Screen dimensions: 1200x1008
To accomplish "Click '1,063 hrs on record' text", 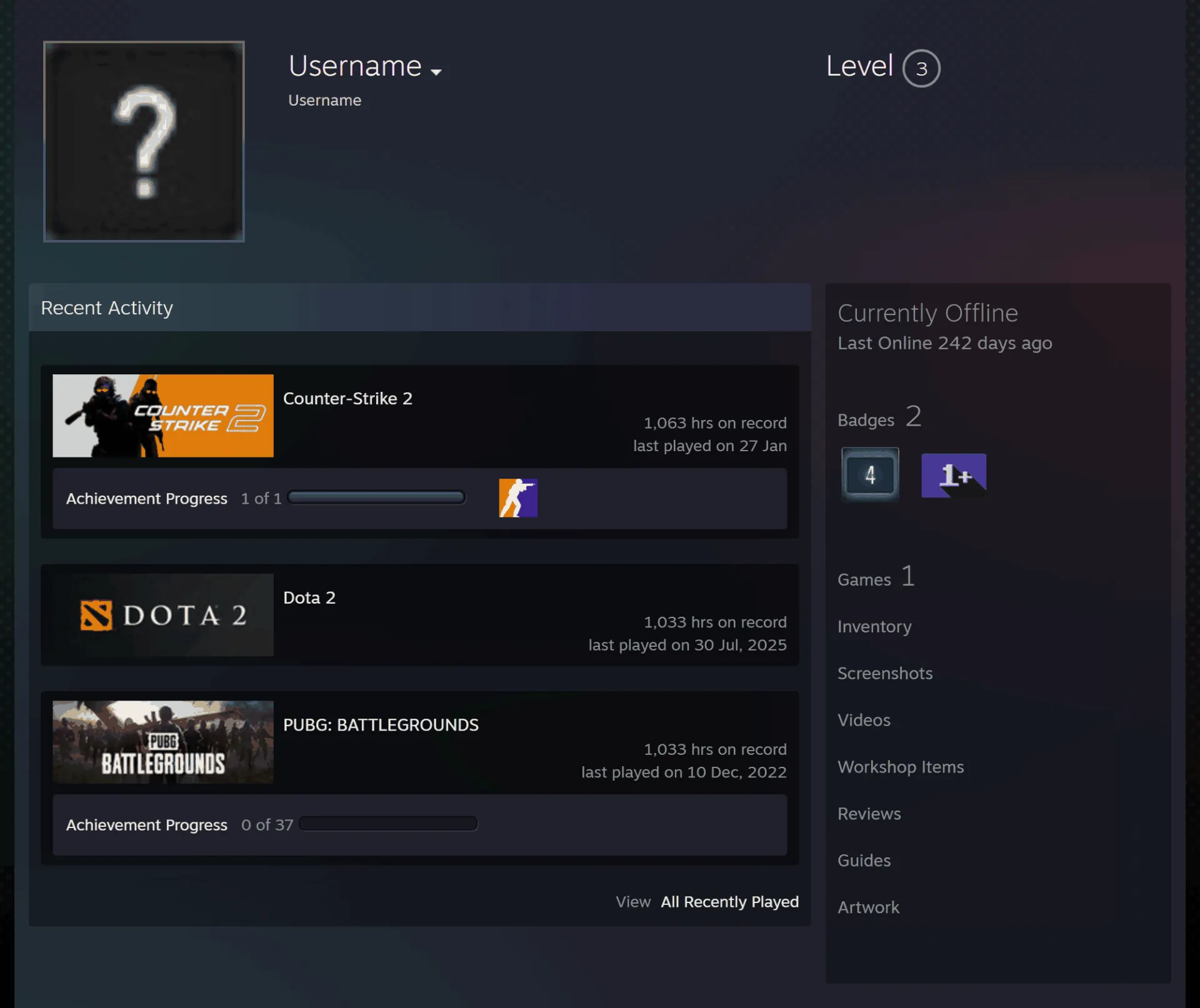I will pyautogui.click(x=715, y=423).
